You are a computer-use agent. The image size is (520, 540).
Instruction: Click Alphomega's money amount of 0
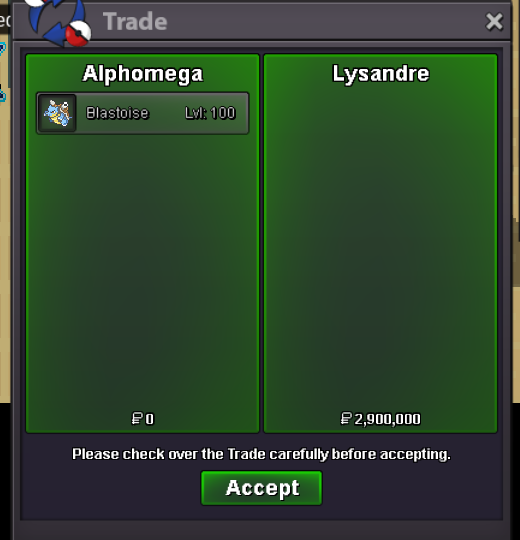tap(149, 419)
